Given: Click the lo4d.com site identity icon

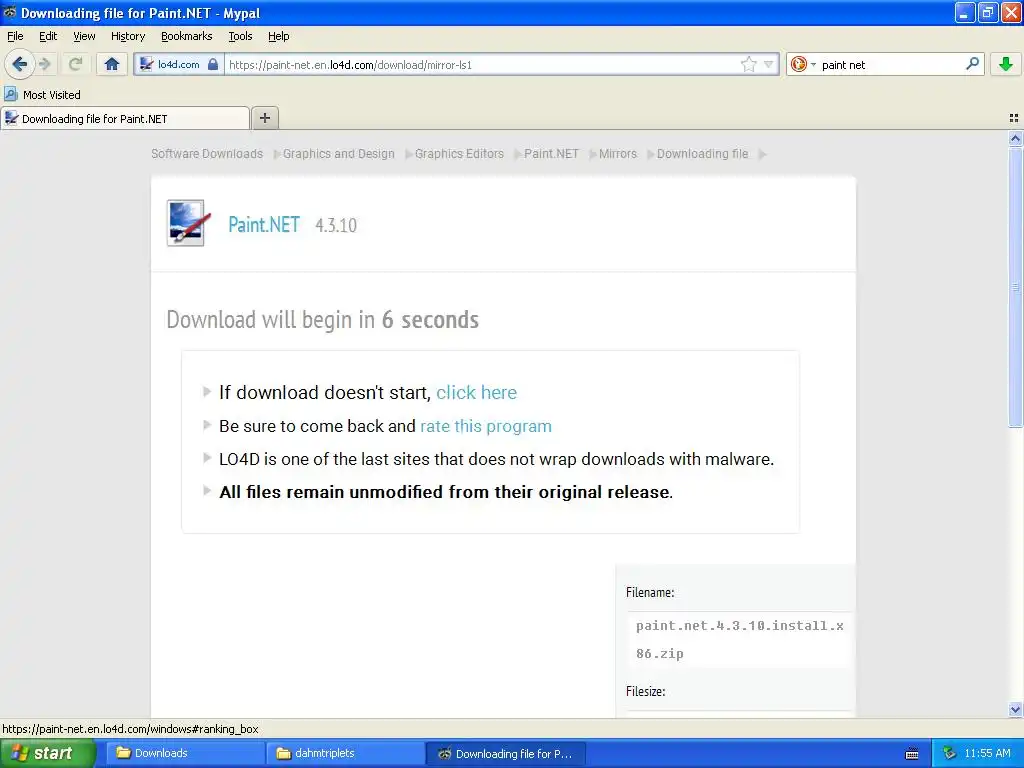Looking at the screenshot, I should [147, 64].
